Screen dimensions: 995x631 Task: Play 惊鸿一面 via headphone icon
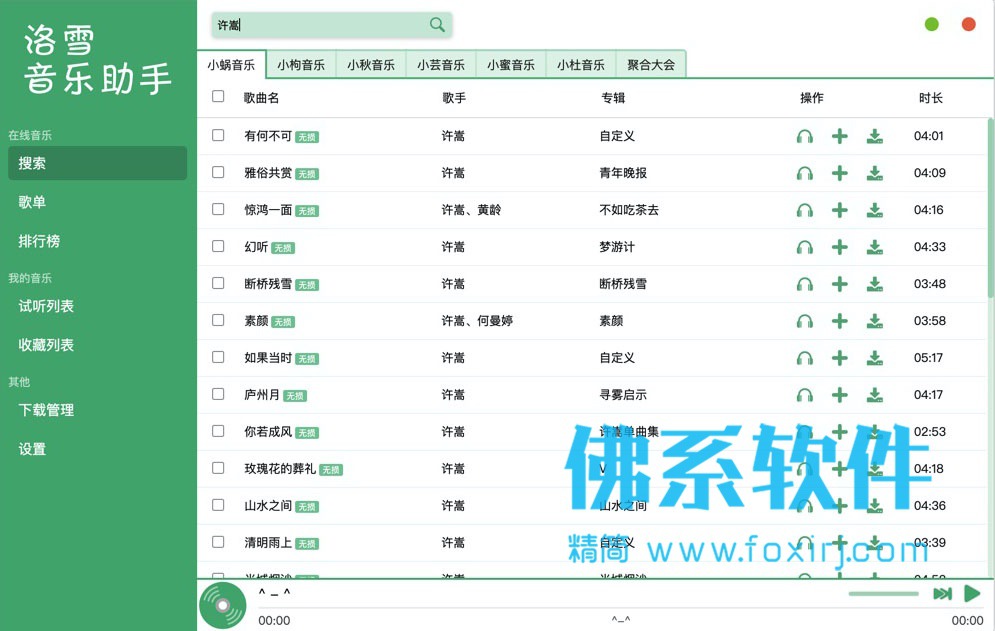805,210
